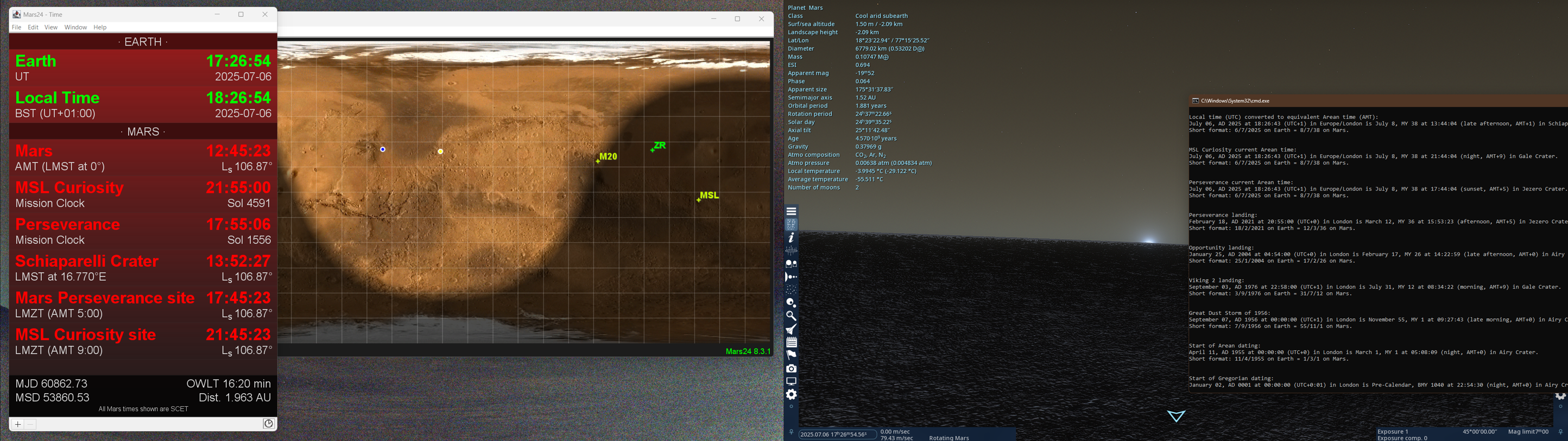Pin the left toolbar using the small circle below the gear

coord(791,407)
